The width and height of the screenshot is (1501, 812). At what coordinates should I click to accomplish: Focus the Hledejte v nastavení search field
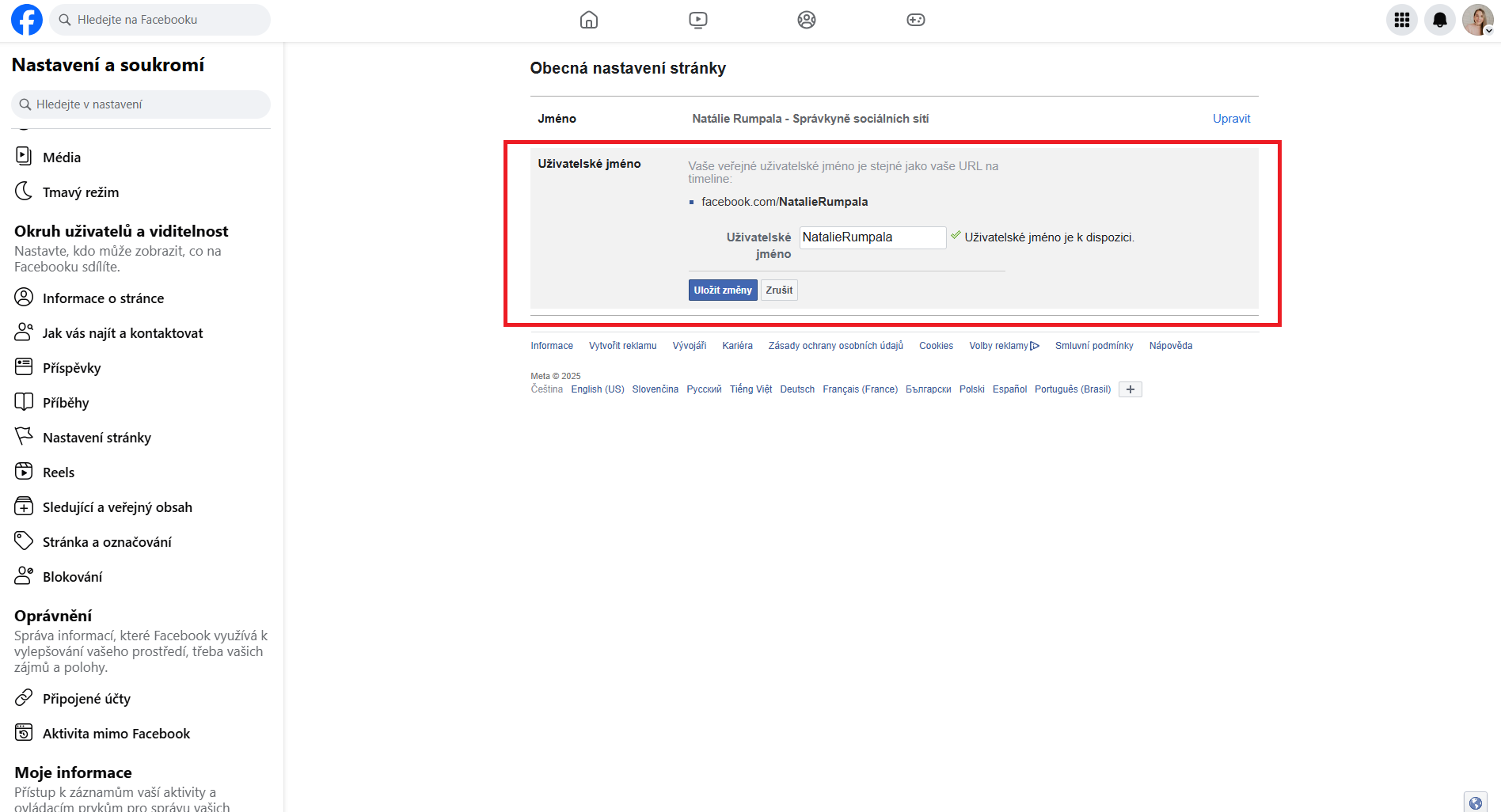click(x=141, y=104)
